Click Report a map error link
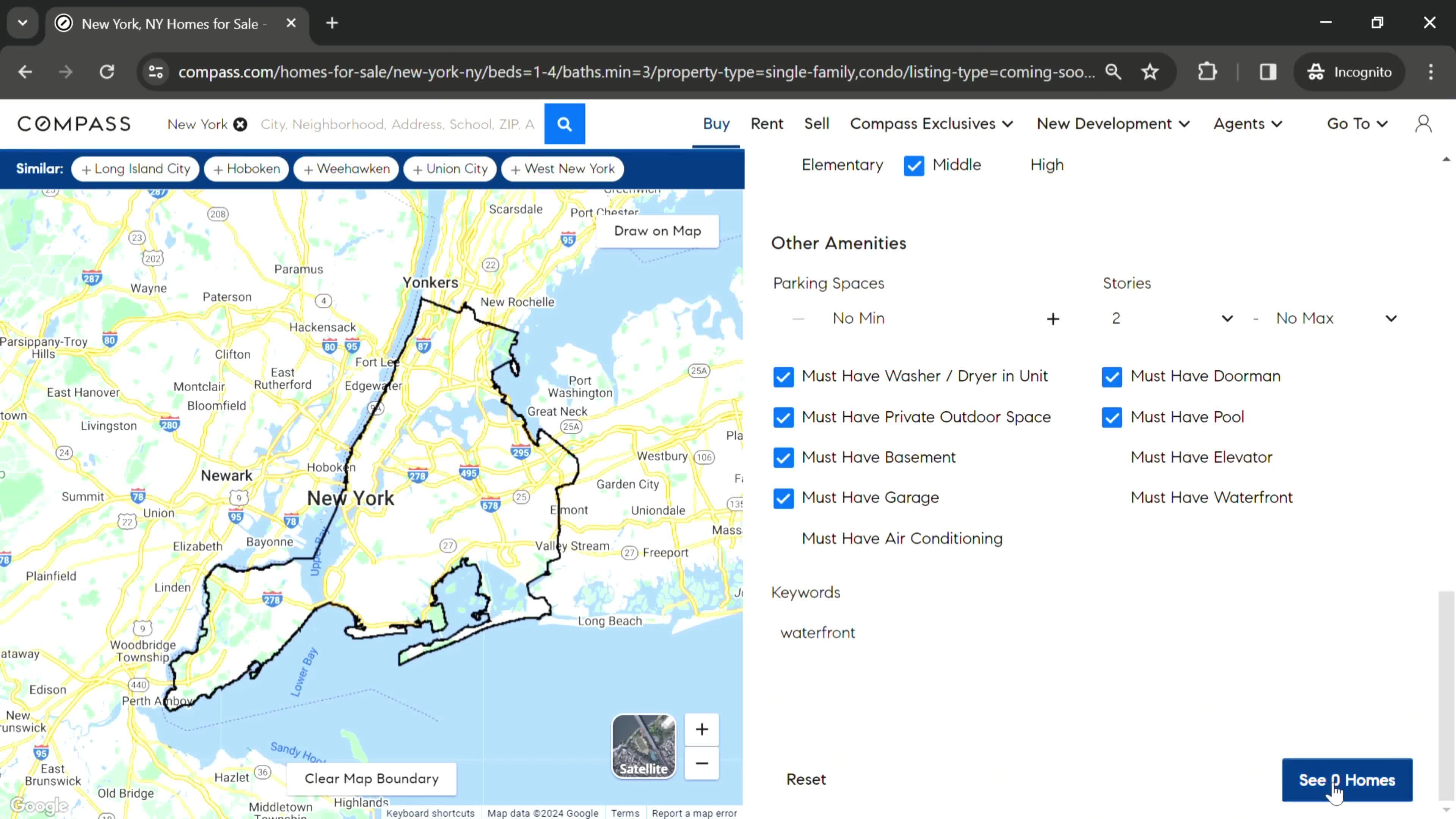The width and height of the screenshot is (1456, 819). [x=694, y=813]
